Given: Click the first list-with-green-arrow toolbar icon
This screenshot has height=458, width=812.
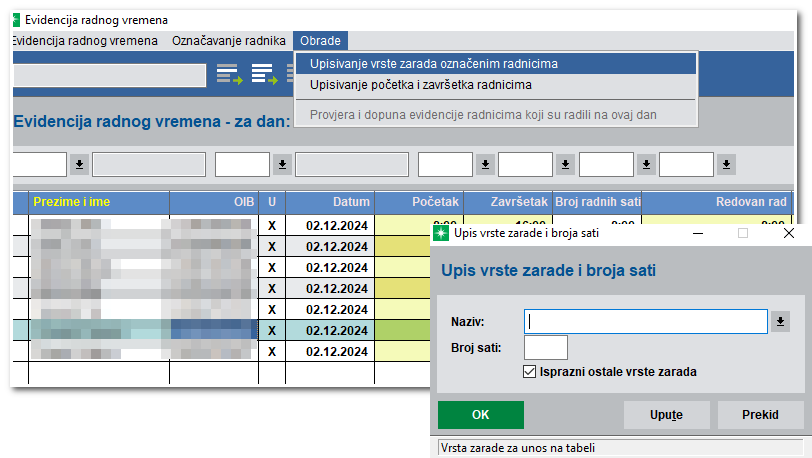Looking at the screenshot, I should coord(229,73).
